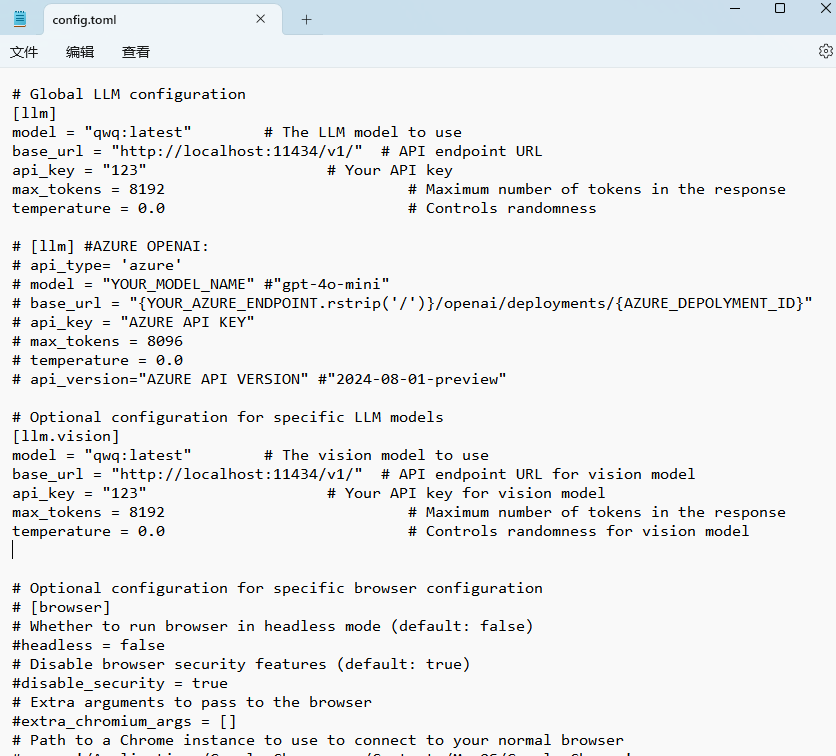This screenshot has height=756, width=836.
Task: Click "# api_type= 'azure'" line
Action: 97,266
